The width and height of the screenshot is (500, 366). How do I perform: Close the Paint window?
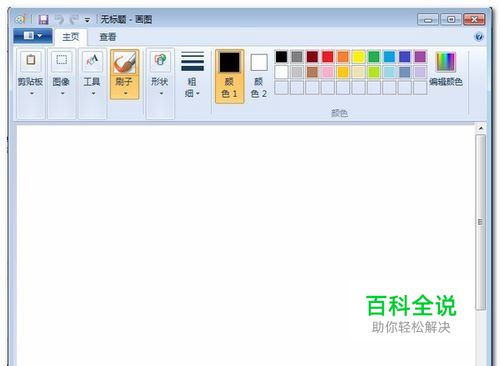[x=474, y=20]
